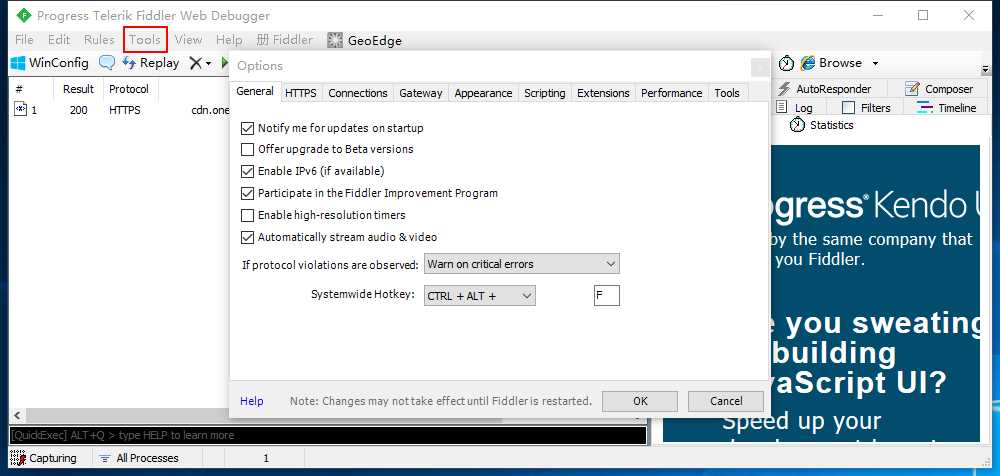This screenshot has height=476, width=1000.
Task: Click the sessions list left scroll arrow
Action: point(17,415)
